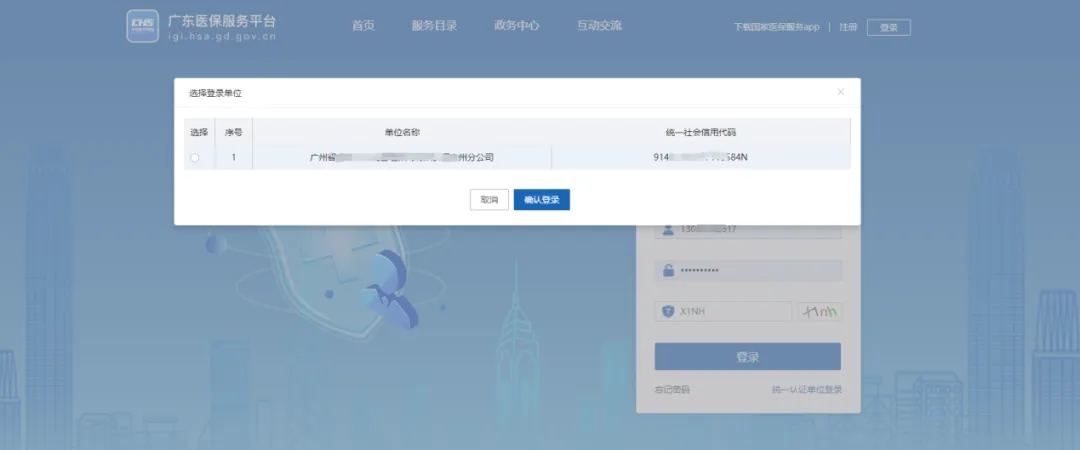Click the user icon in the phone number field
Screen dimensions: 1080x450
tap(667, 230)
